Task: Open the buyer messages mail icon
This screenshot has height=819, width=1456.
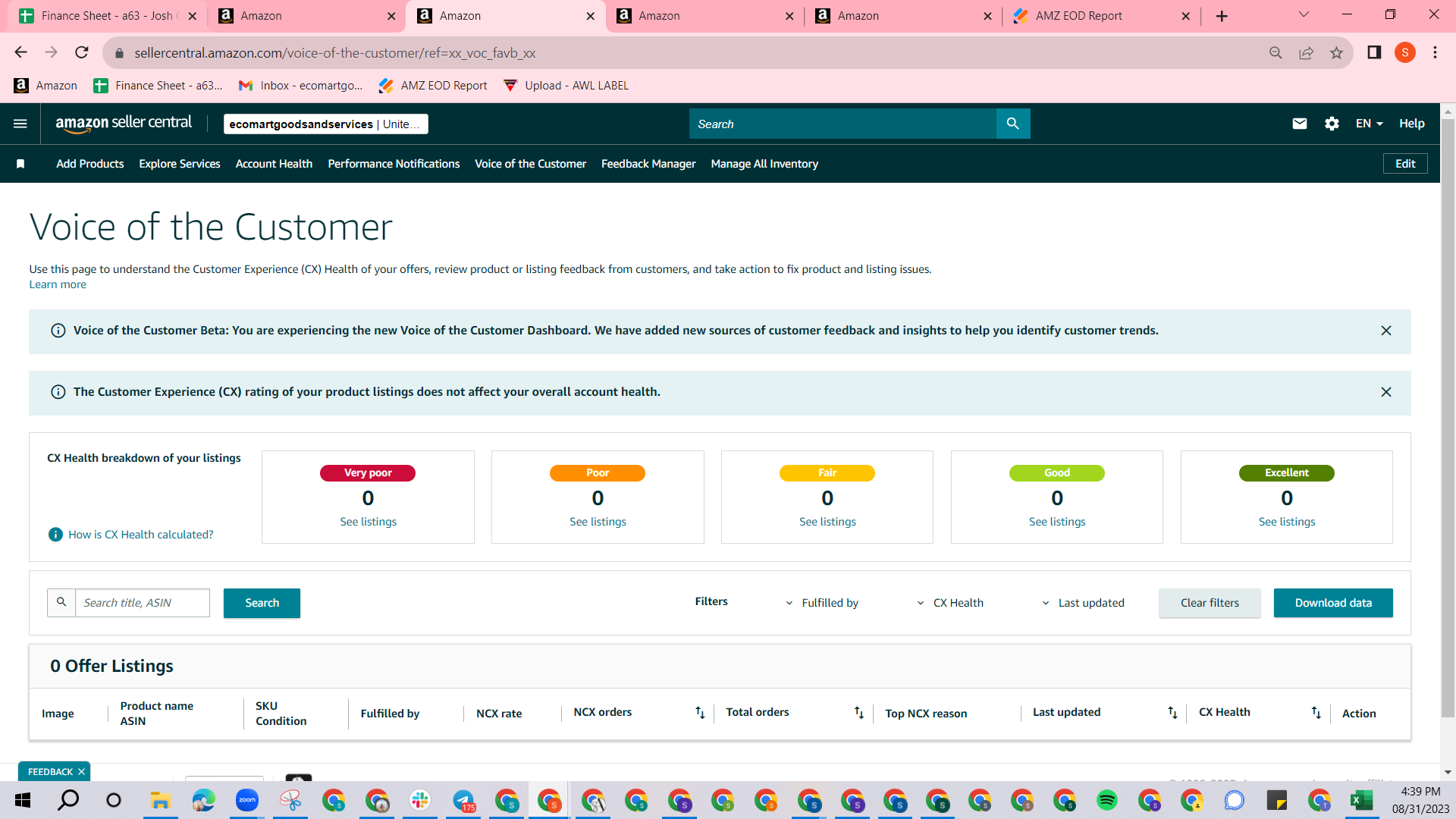Action: [x=1300, y=124]
